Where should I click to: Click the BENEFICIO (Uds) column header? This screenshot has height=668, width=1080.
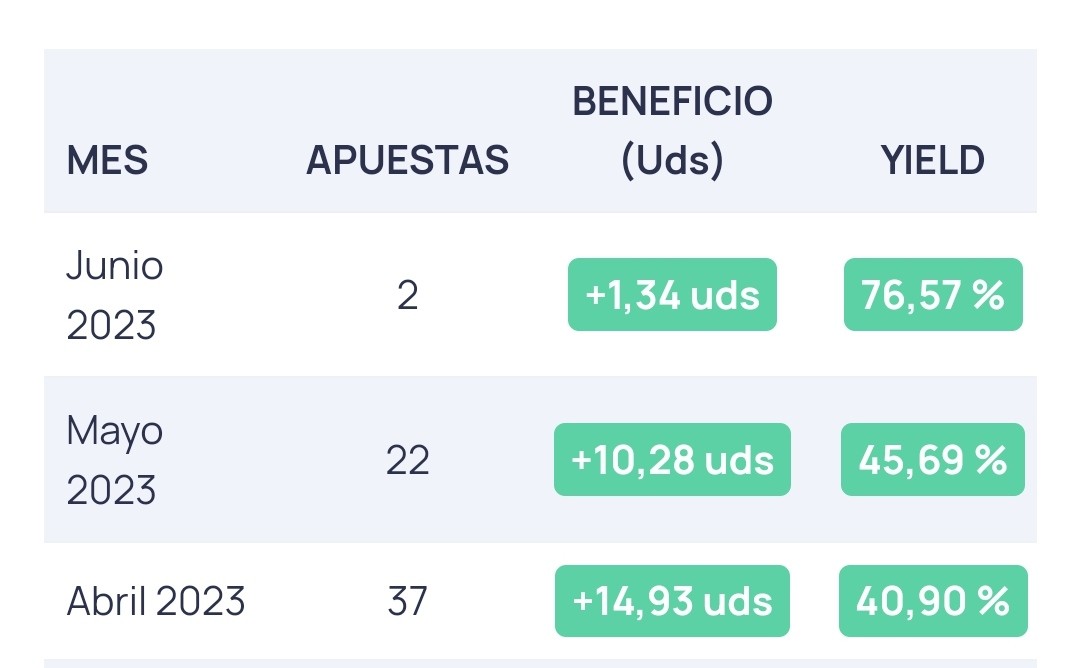672,131
